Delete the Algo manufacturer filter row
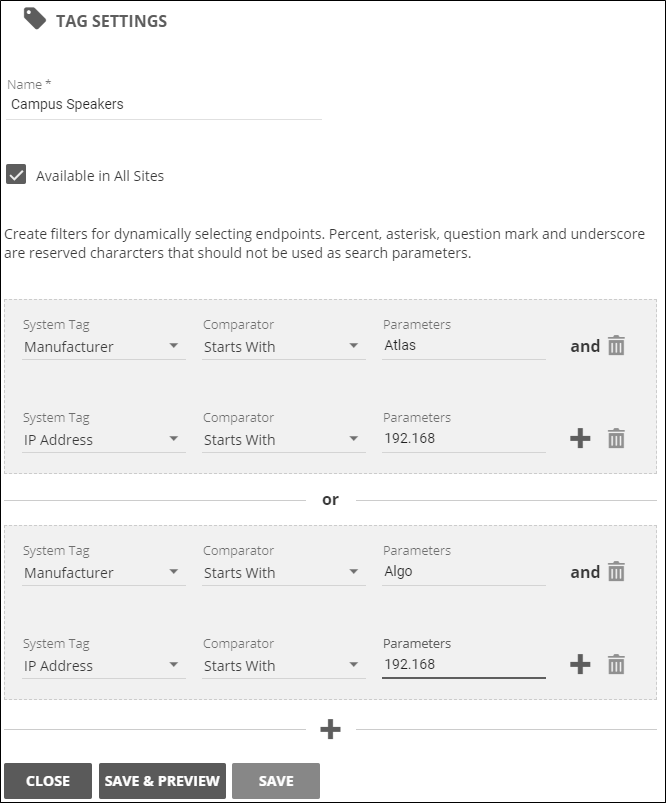Screen dimensions: 666x803 click(616, 572)
